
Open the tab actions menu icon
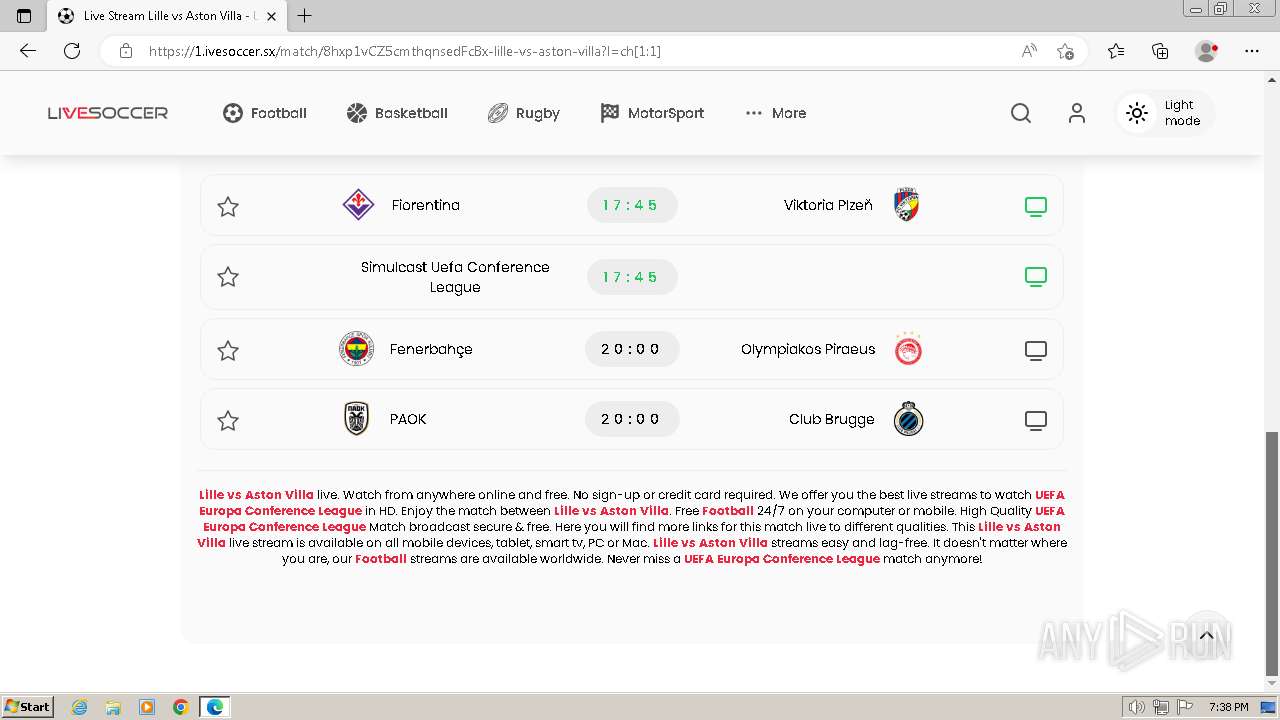[x=24, y=16]
